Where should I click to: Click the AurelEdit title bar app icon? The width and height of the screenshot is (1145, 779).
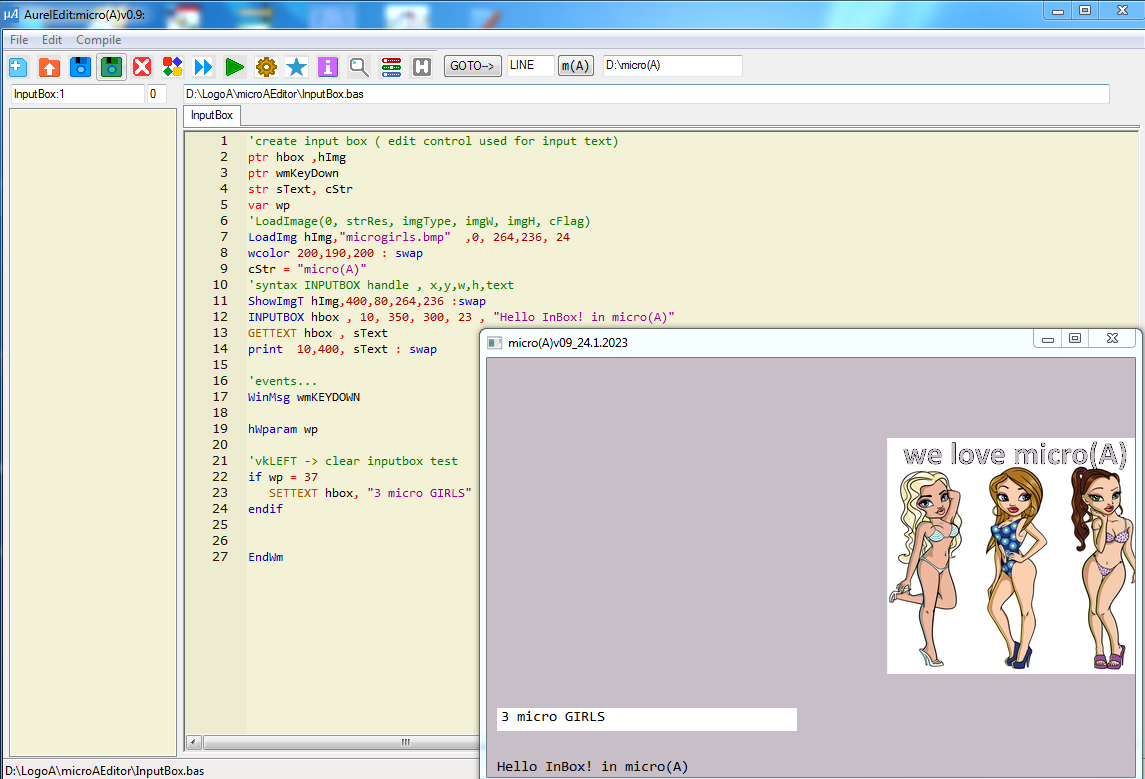point(11,14)
